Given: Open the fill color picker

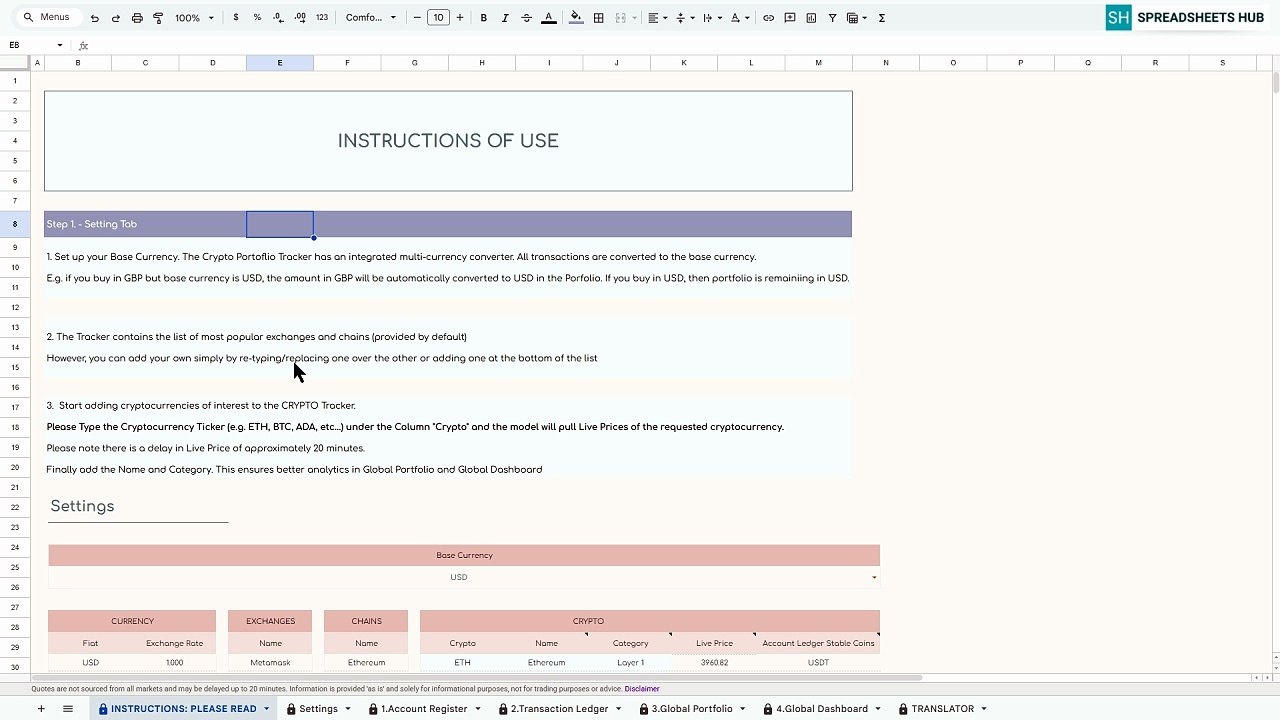Looking at the screenshot, I should coord(576,18).
